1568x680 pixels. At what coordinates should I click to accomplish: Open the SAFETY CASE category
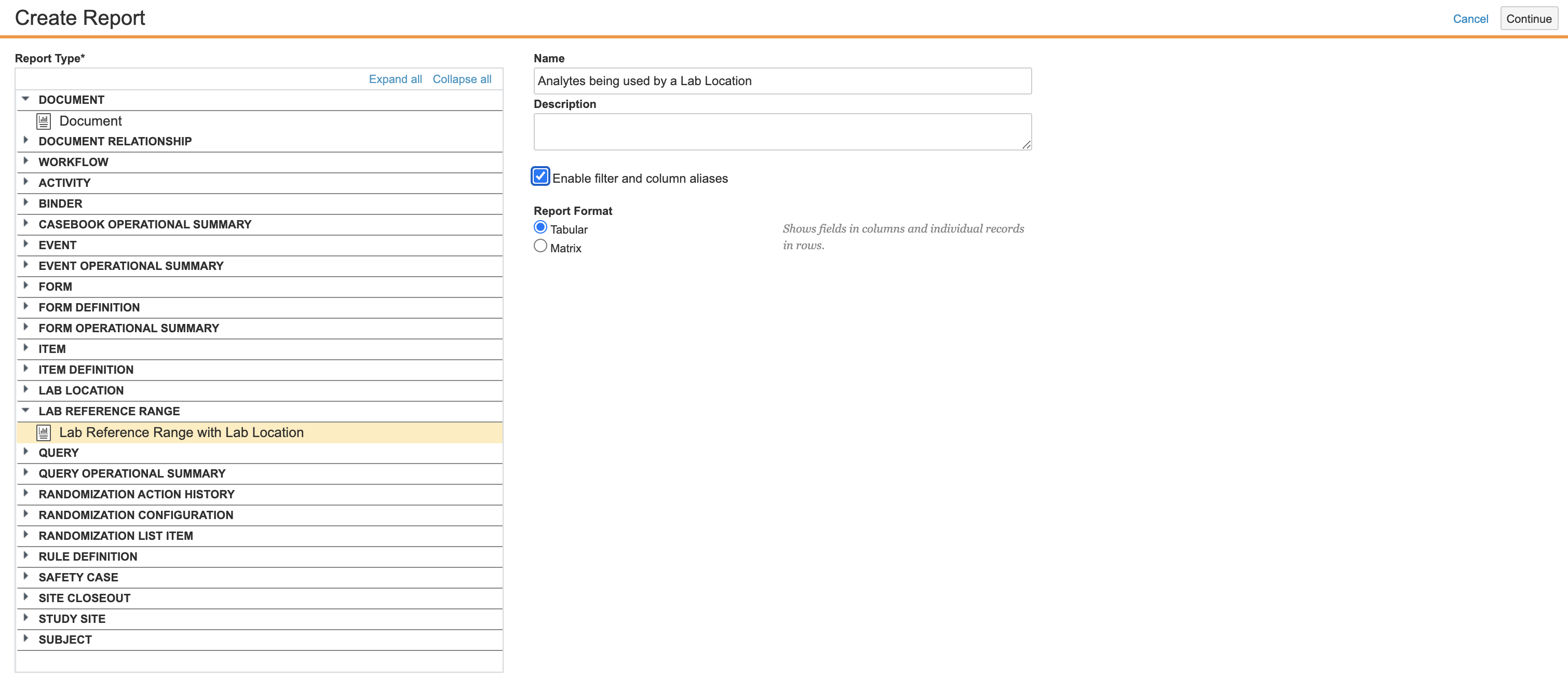78,577
